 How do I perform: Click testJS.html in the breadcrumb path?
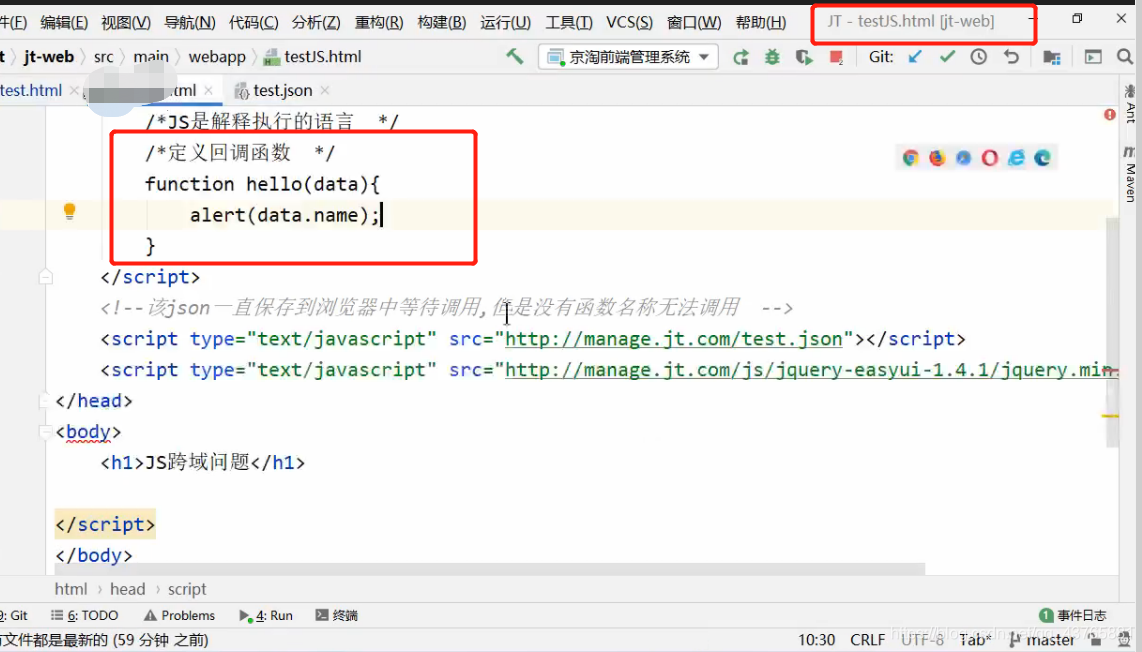click(x=313, y=57)
